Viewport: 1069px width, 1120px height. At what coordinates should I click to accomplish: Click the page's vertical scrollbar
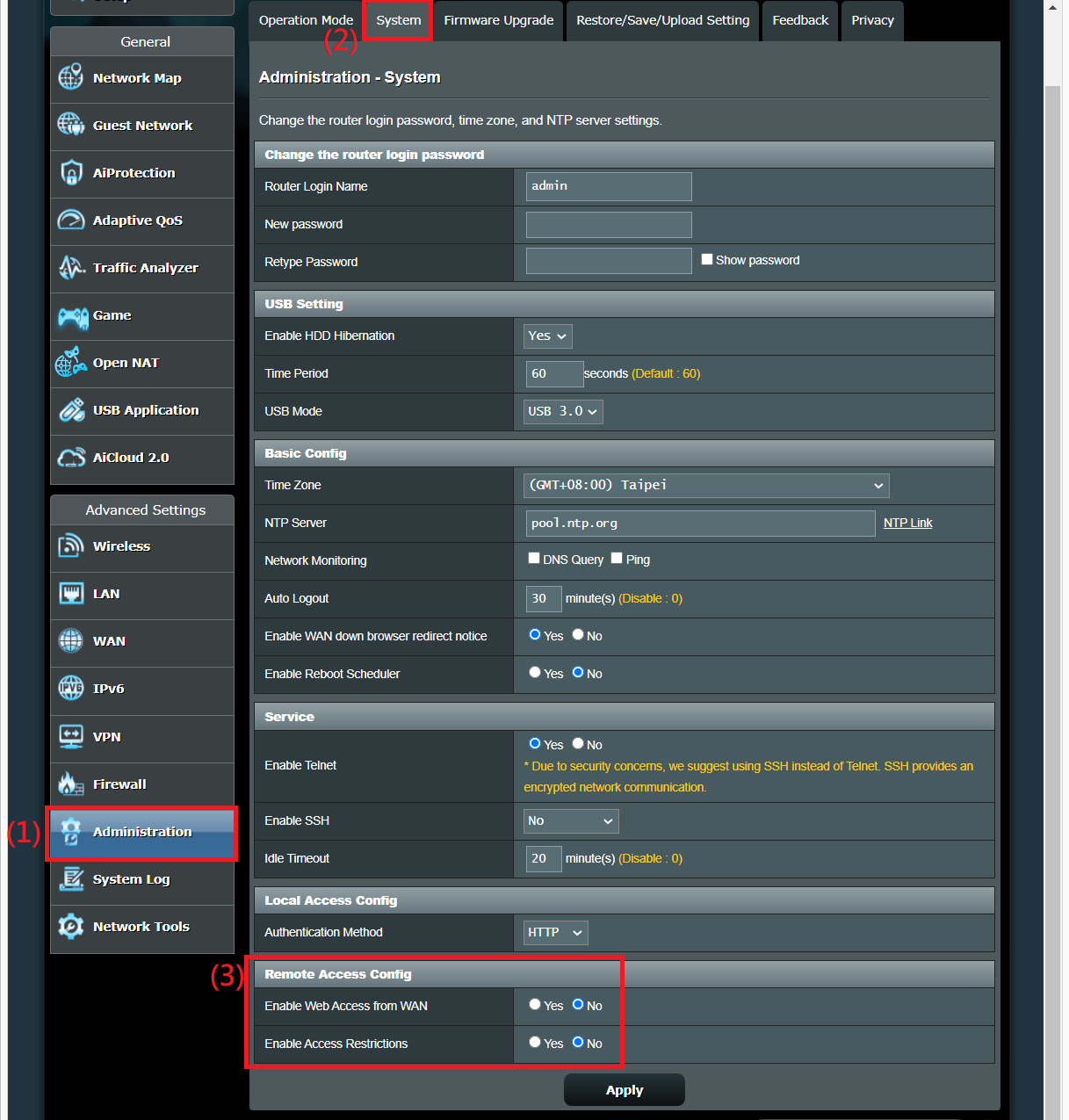(x=1052, y=527)
